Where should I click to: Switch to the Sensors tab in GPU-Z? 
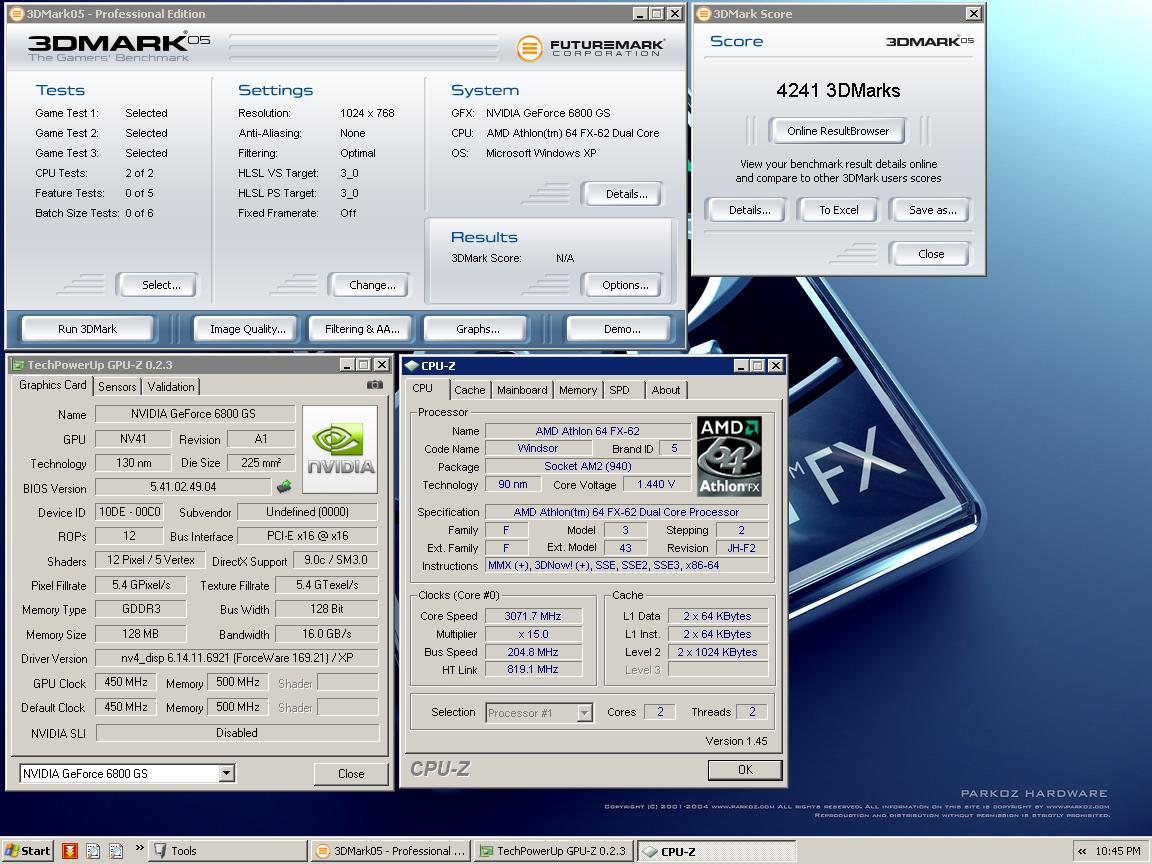[117, 386]
